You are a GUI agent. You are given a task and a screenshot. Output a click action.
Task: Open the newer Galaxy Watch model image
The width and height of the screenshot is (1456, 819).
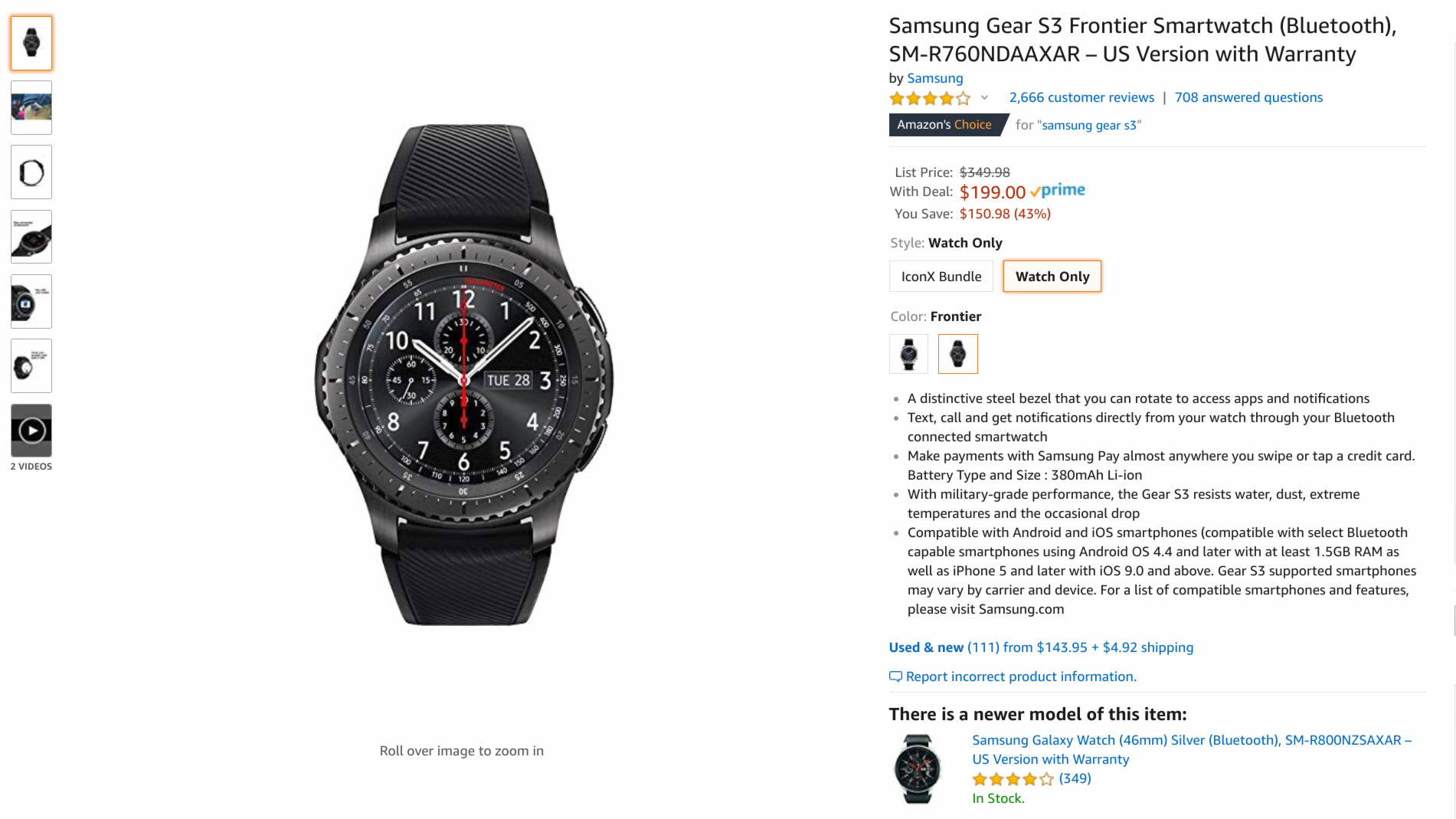(x=917, y=768)
